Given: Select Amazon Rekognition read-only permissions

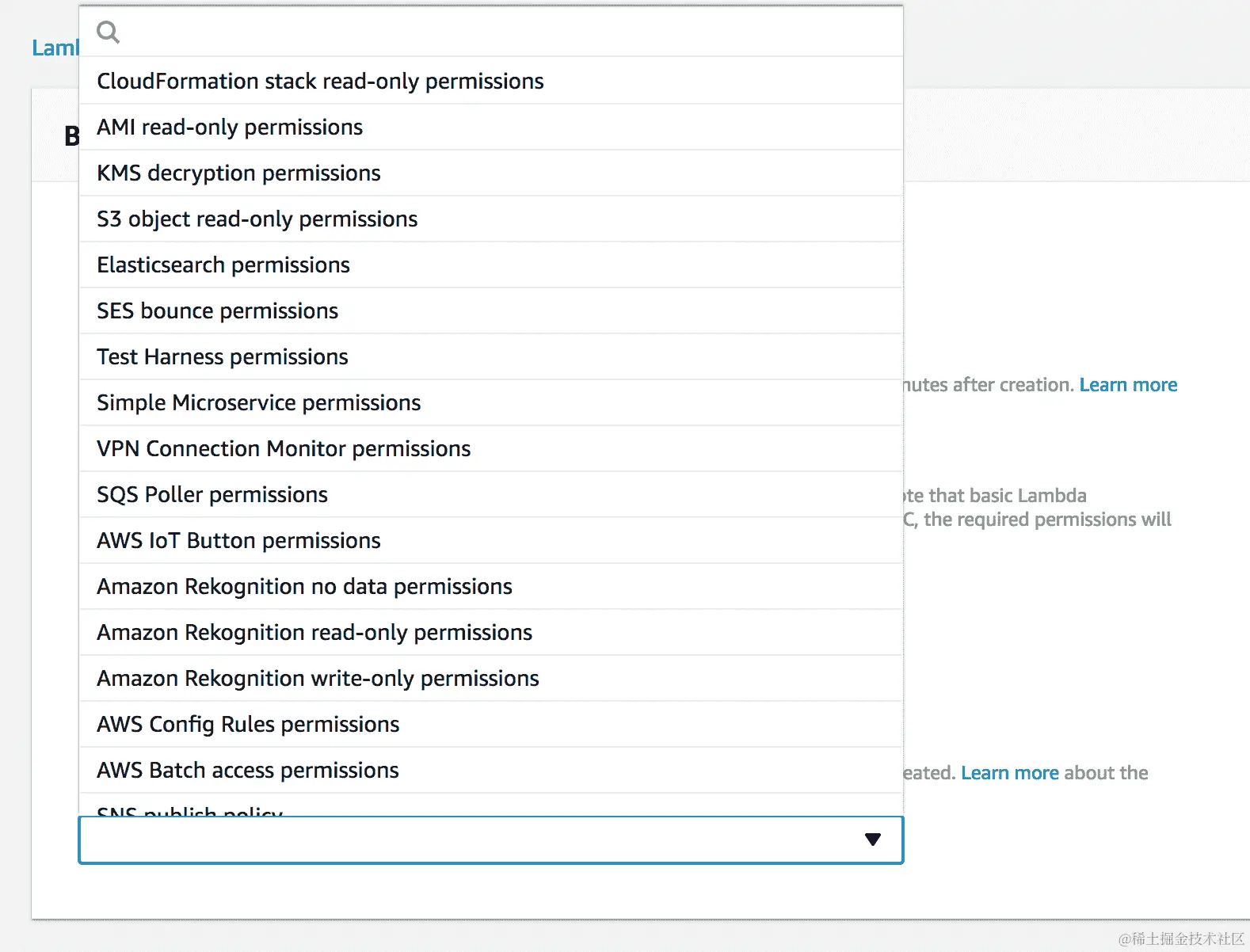Looking at the screenshot, I should (314, 633).
